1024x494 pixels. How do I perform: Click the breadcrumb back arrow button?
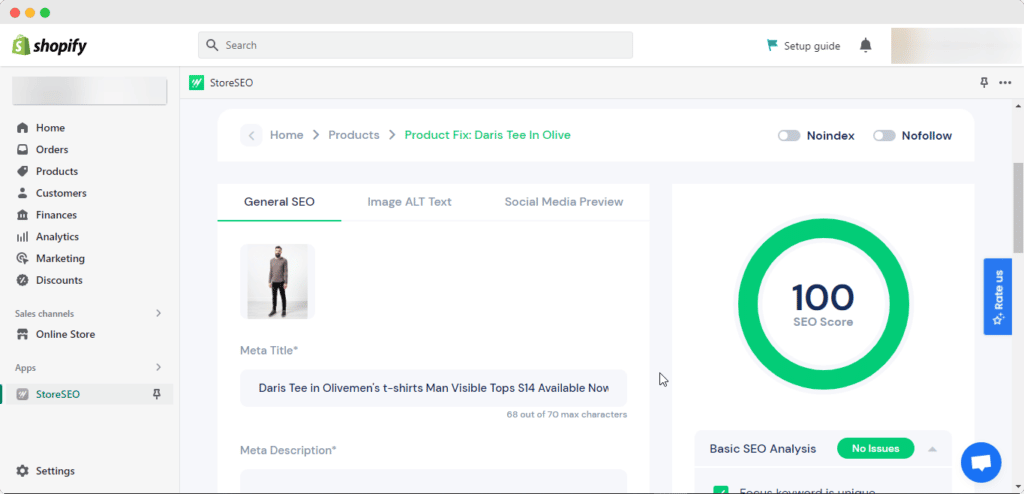(x=251, y=135)
